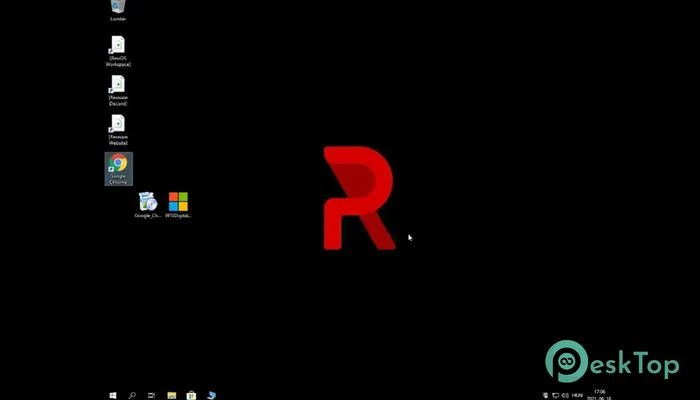700x400 pixels.
Task: Select the Google Chrome desktop shortcut
Action: pyautogui.click(x=118, y=169)
